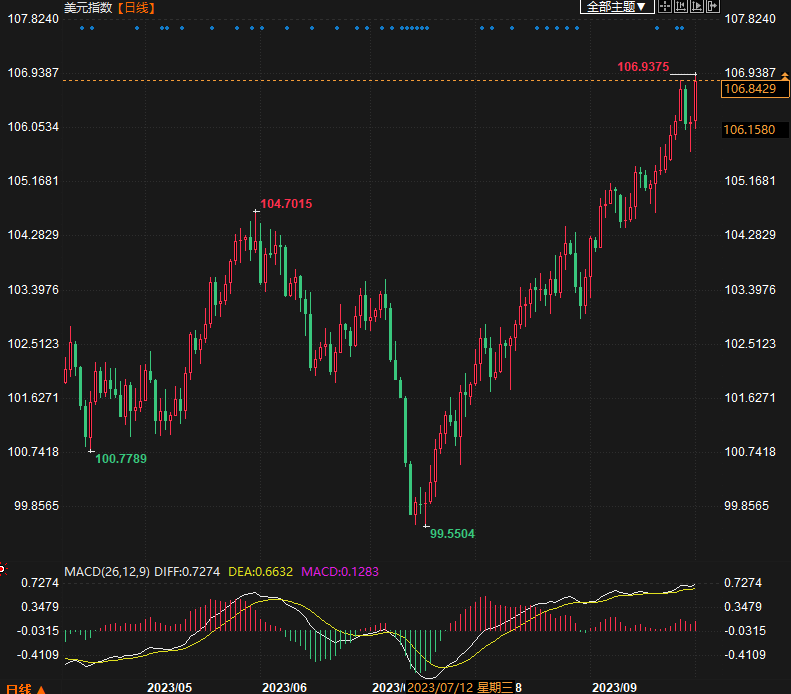Click the MACD(26,12,9) indicator label

point(107,572)
